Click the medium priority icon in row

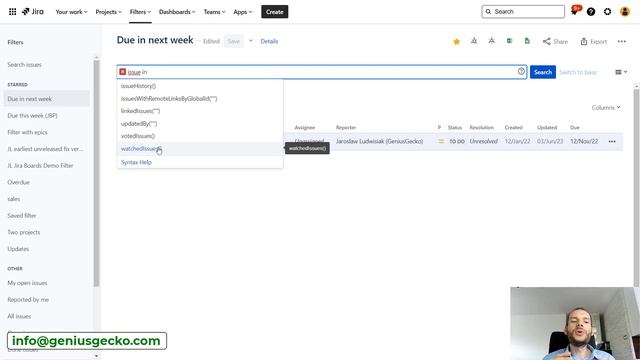(x=441, y=141)
